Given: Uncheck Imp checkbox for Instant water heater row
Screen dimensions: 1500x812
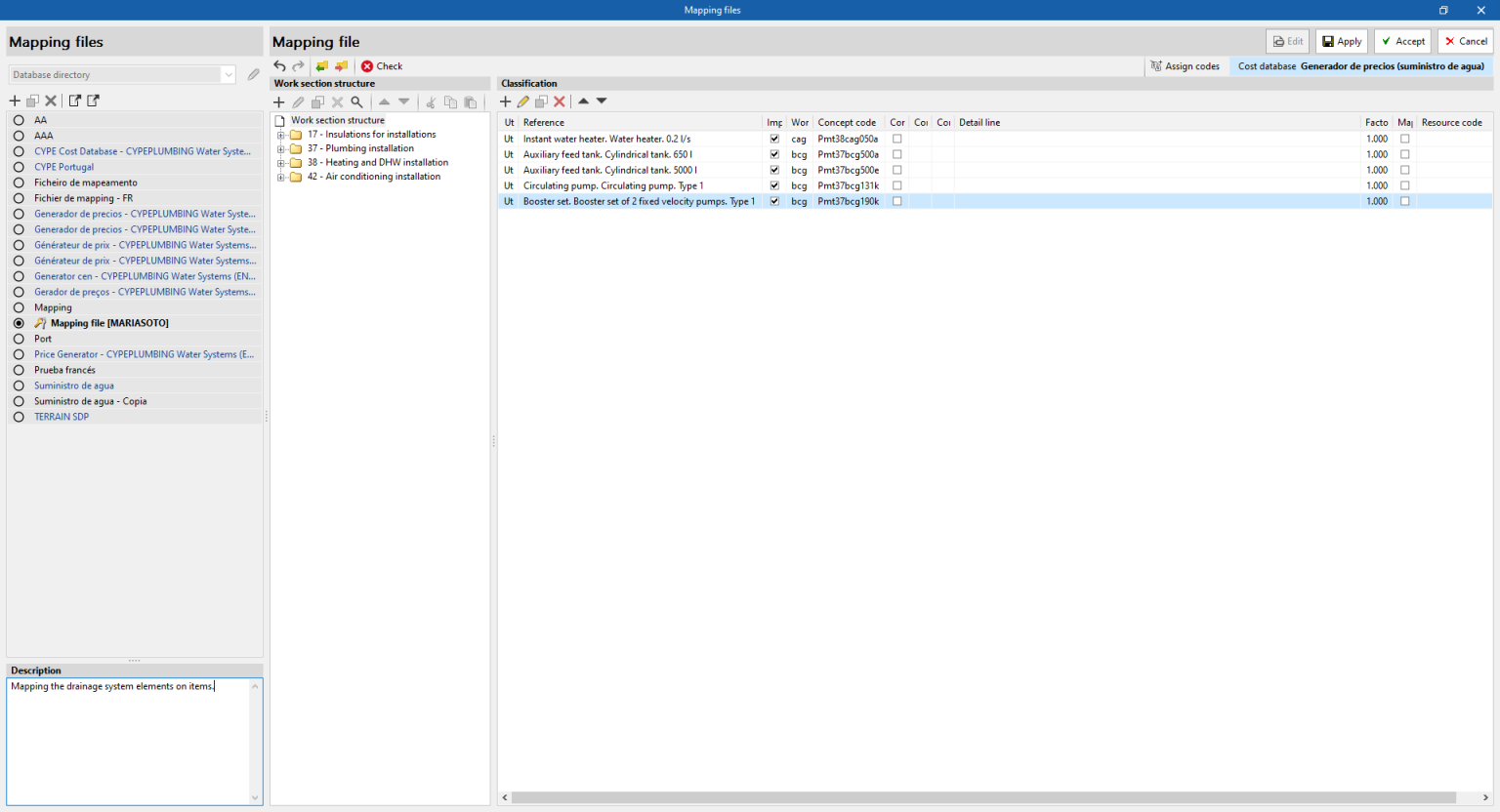Looking at the screenshot, I should coord(774,139).
